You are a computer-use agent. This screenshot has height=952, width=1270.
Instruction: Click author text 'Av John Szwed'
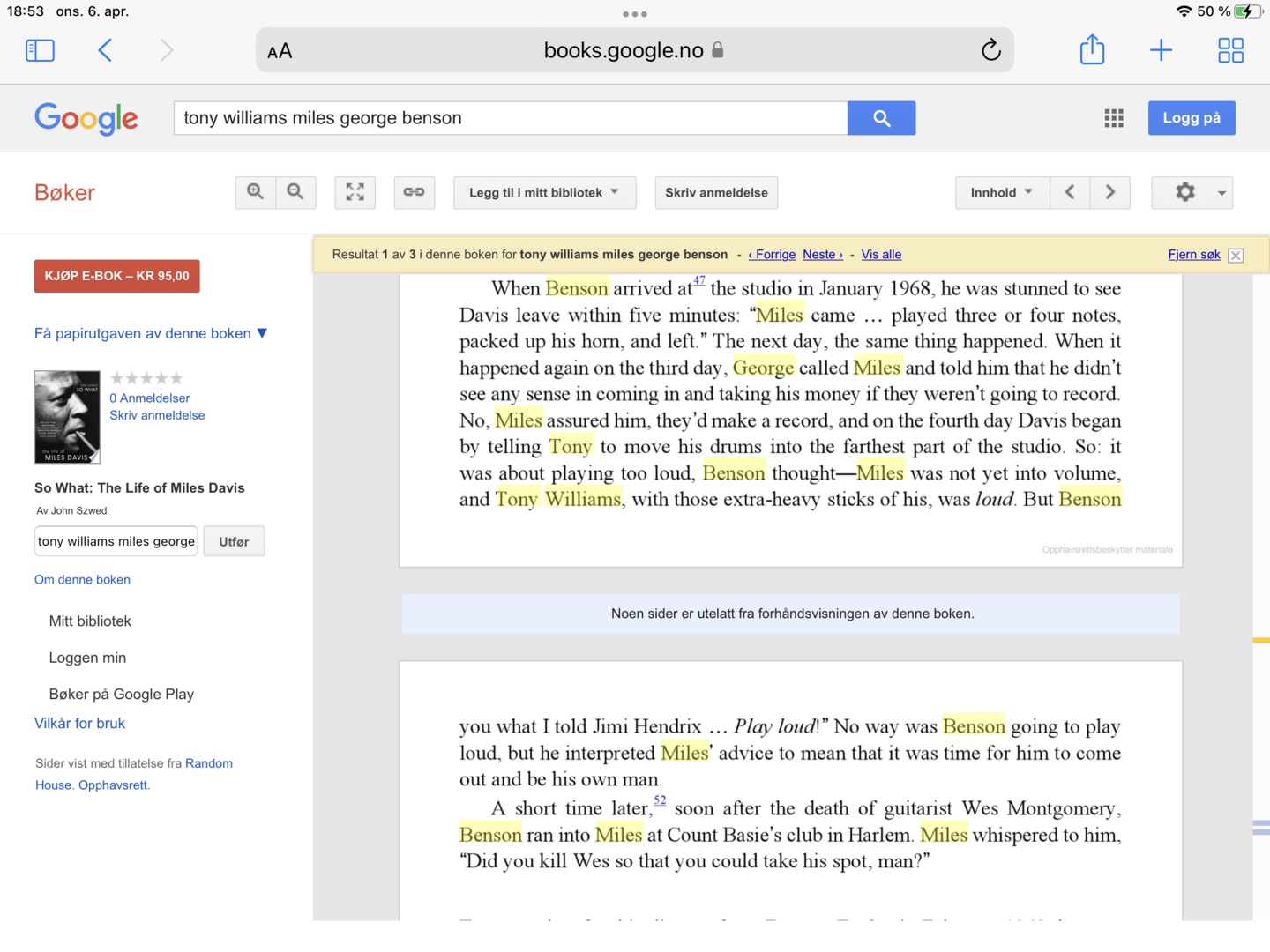[x=71, y=511]
